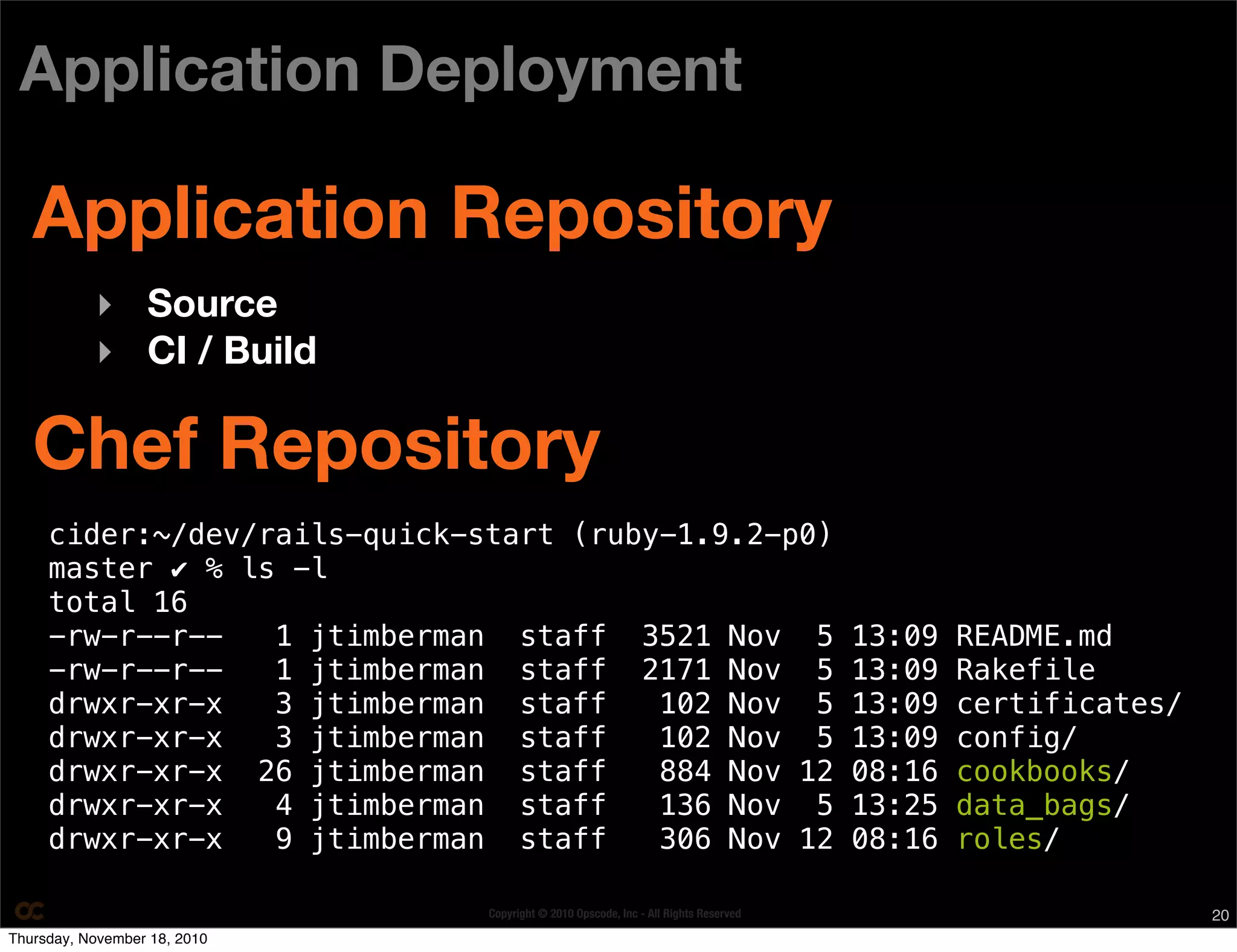Click the Opscode copyright footer text
The width and height of the screenshot is (1237, 952).
(615, 914)
